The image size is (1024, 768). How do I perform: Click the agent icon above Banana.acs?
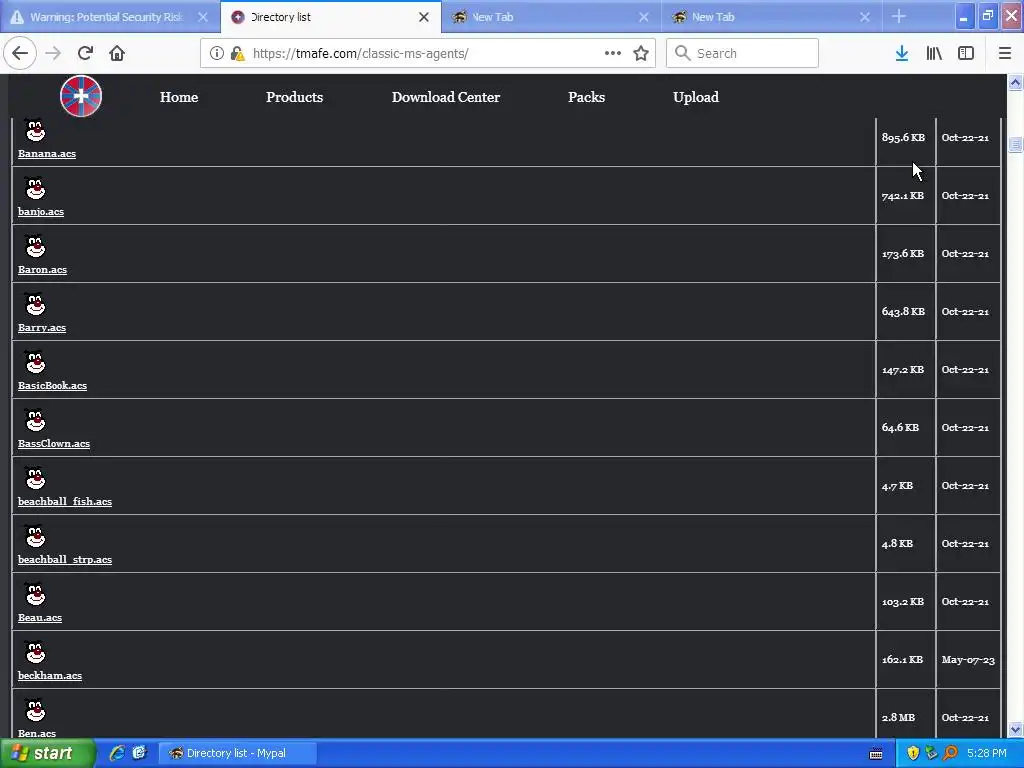pos(35,130)
